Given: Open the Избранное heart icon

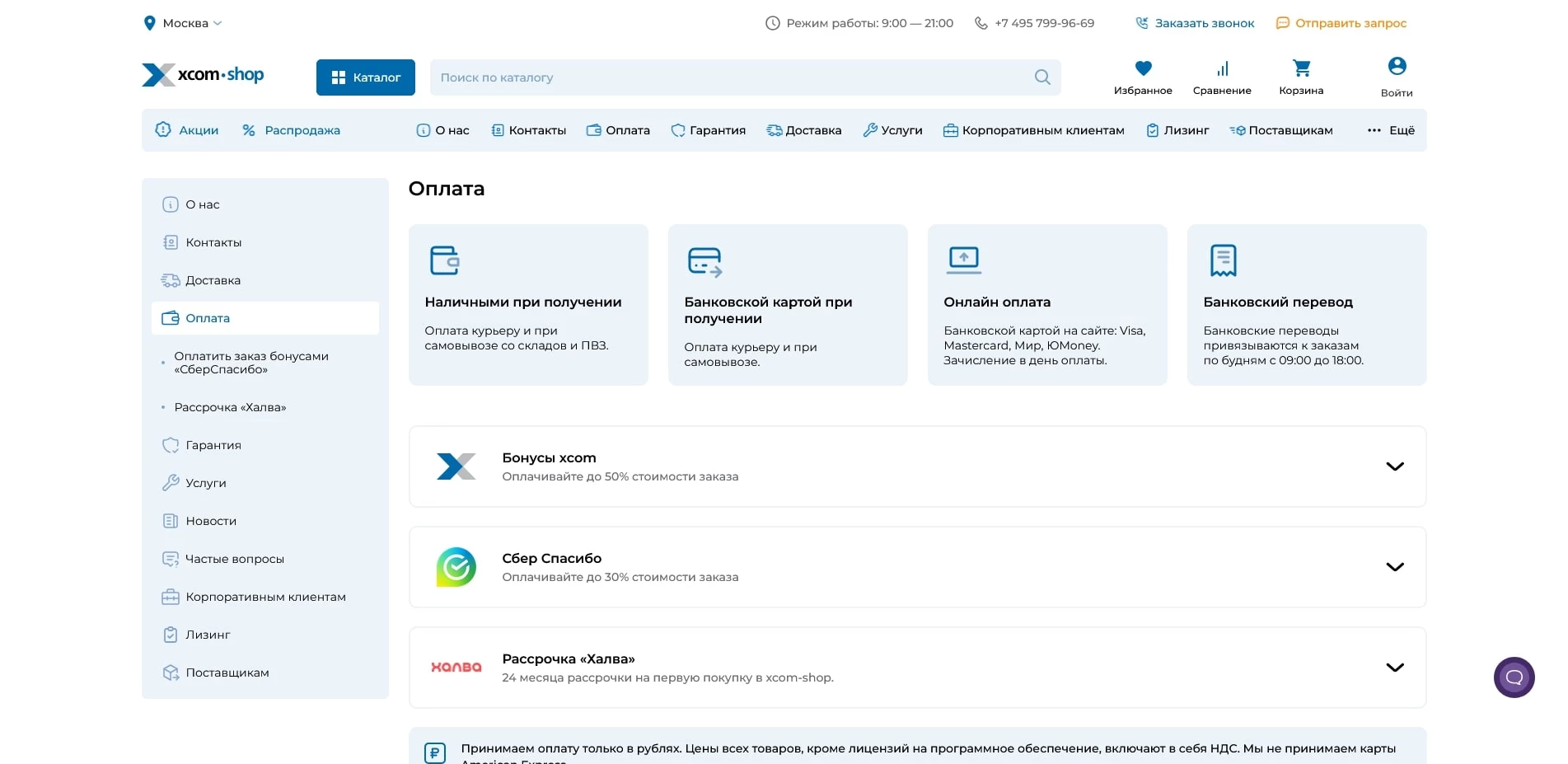Looking at the screenshot, I should [x=1143, y=68].
